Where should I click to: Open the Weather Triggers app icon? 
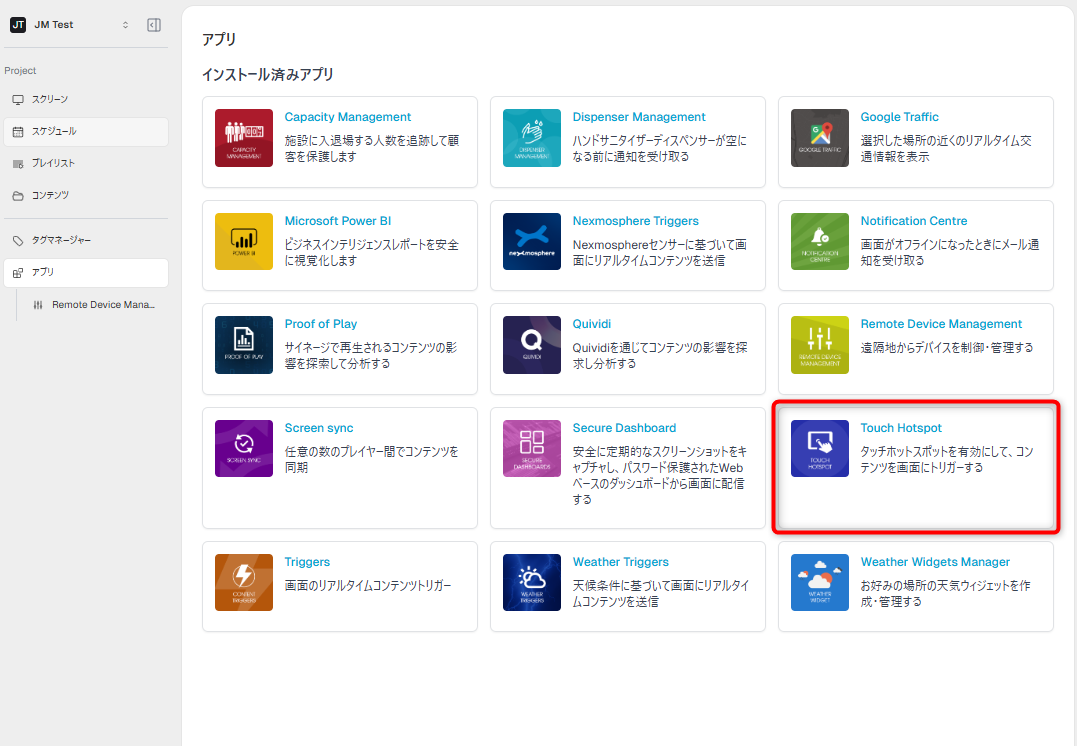coord(532,583)
